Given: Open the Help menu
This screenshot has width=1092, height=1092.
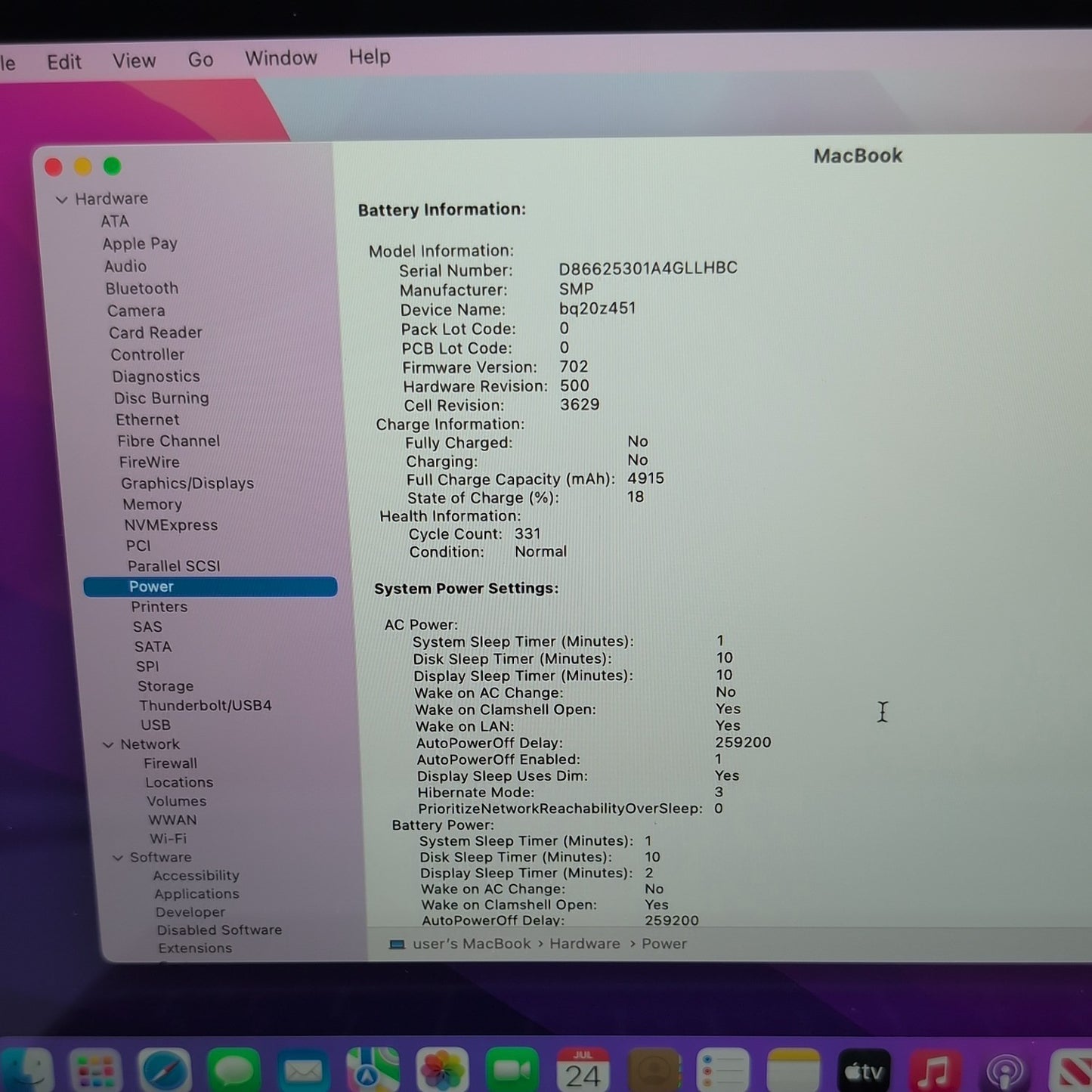Looking at the screenshot, I should 370,57.
